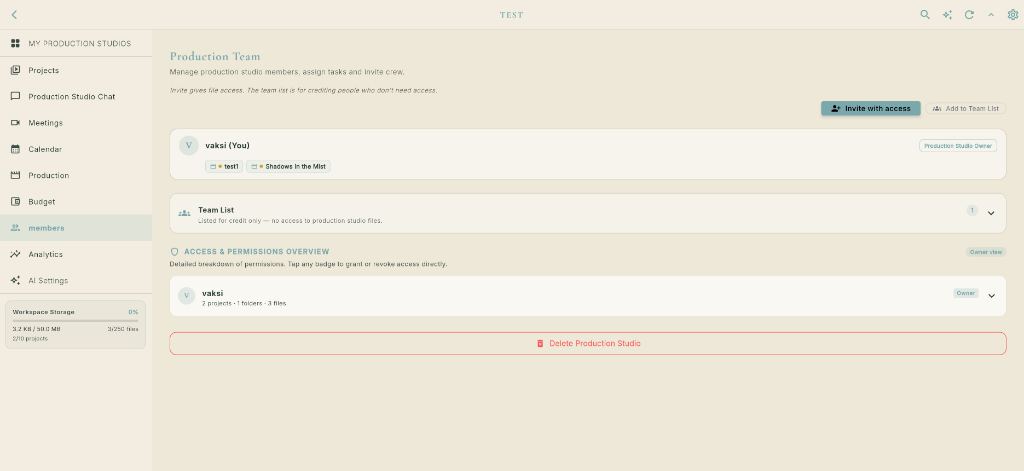Click the person-plus icon on Invite button
Image resolution: width=1024 pixels, height=471 pixels.
pos(836,108)
